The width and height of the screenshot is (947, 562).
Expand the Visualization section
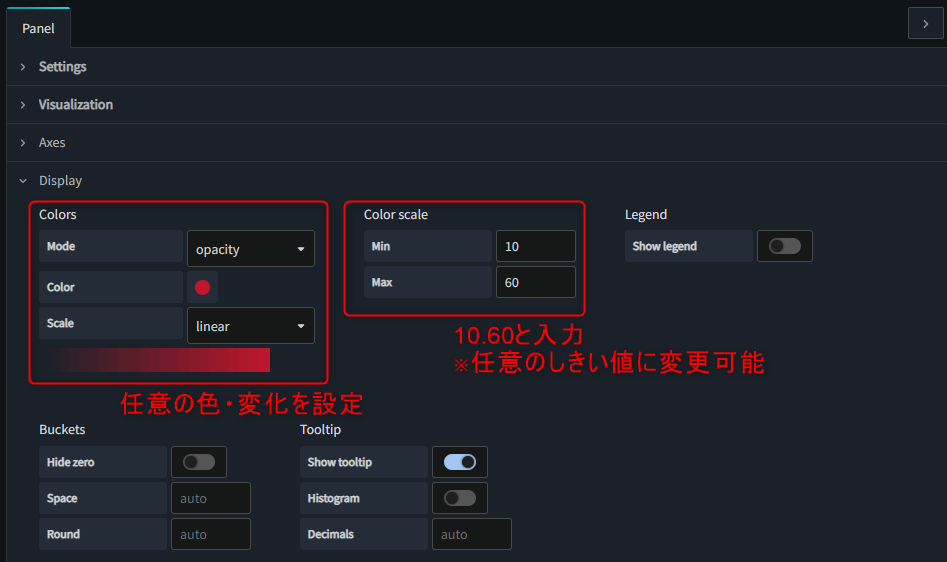click(75, 104)
